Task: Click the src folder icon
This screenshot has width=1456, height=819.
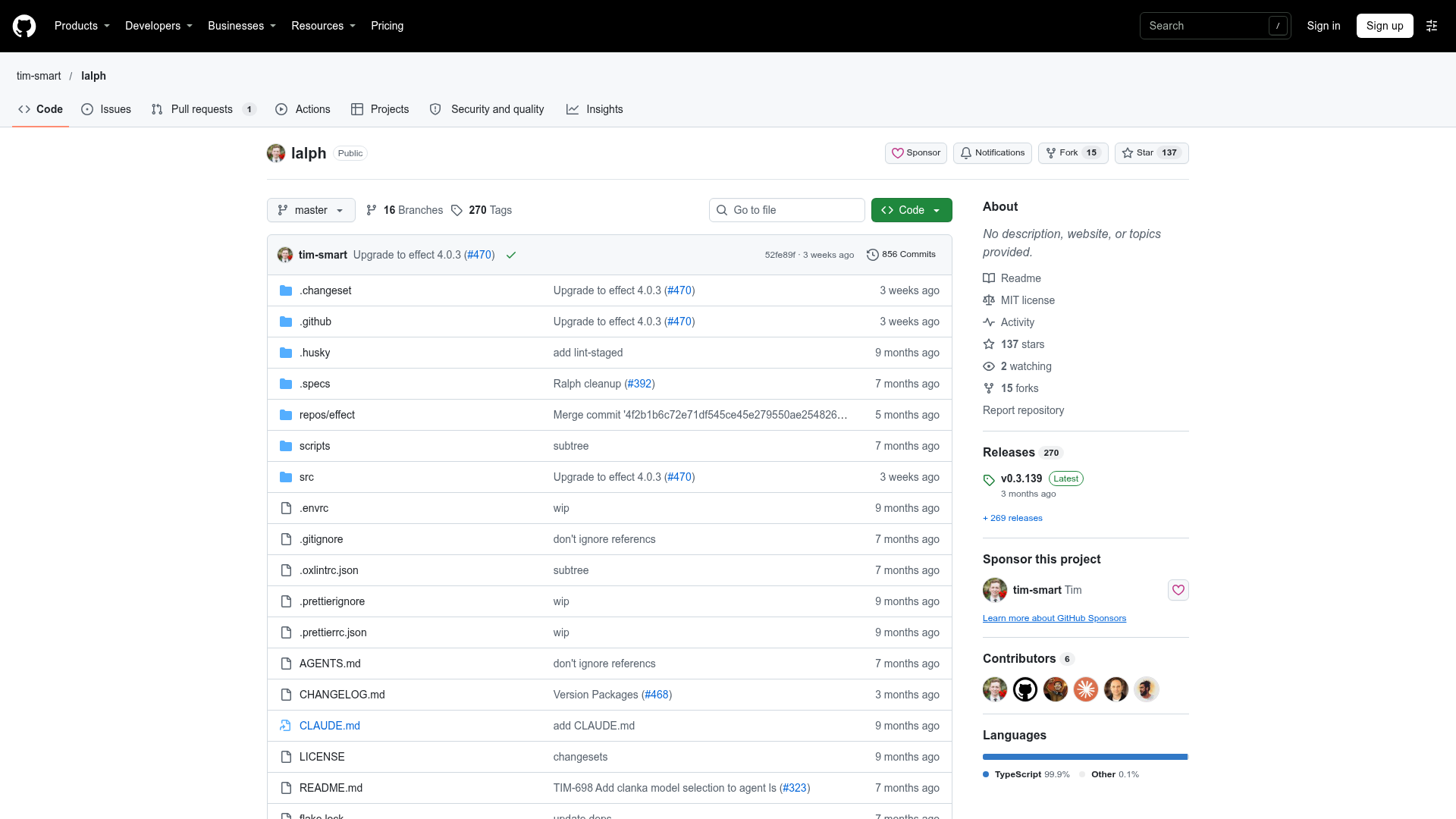Action: (x=286, y=477)
